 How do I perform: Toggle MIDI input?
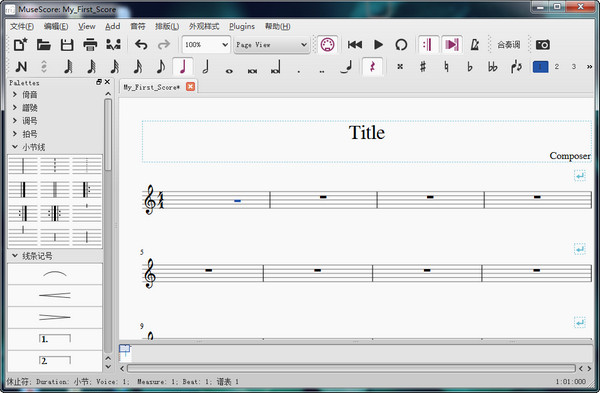pos(327,45)
